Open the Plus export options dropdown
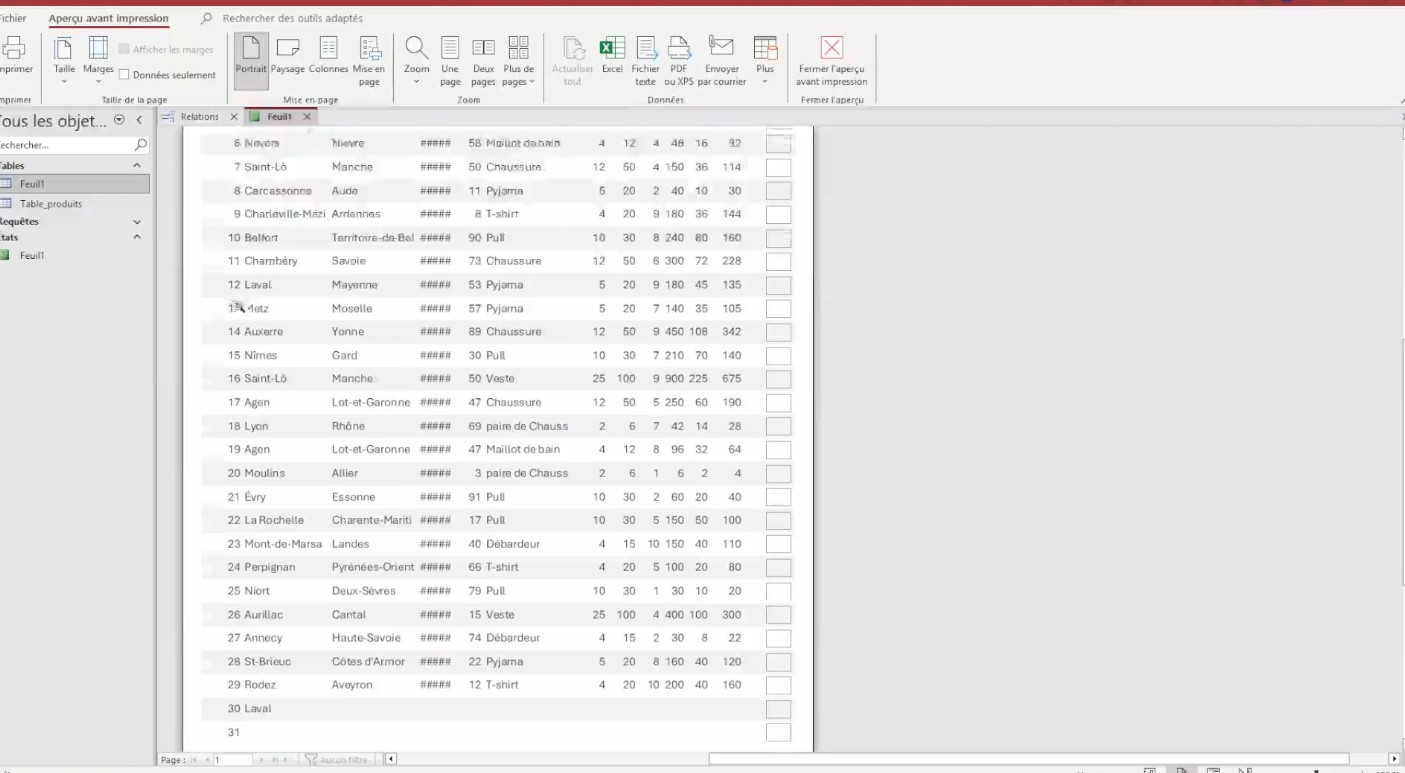Image resolution: width=1405 pixels, height=773 pixels. [x=765, y=61]
